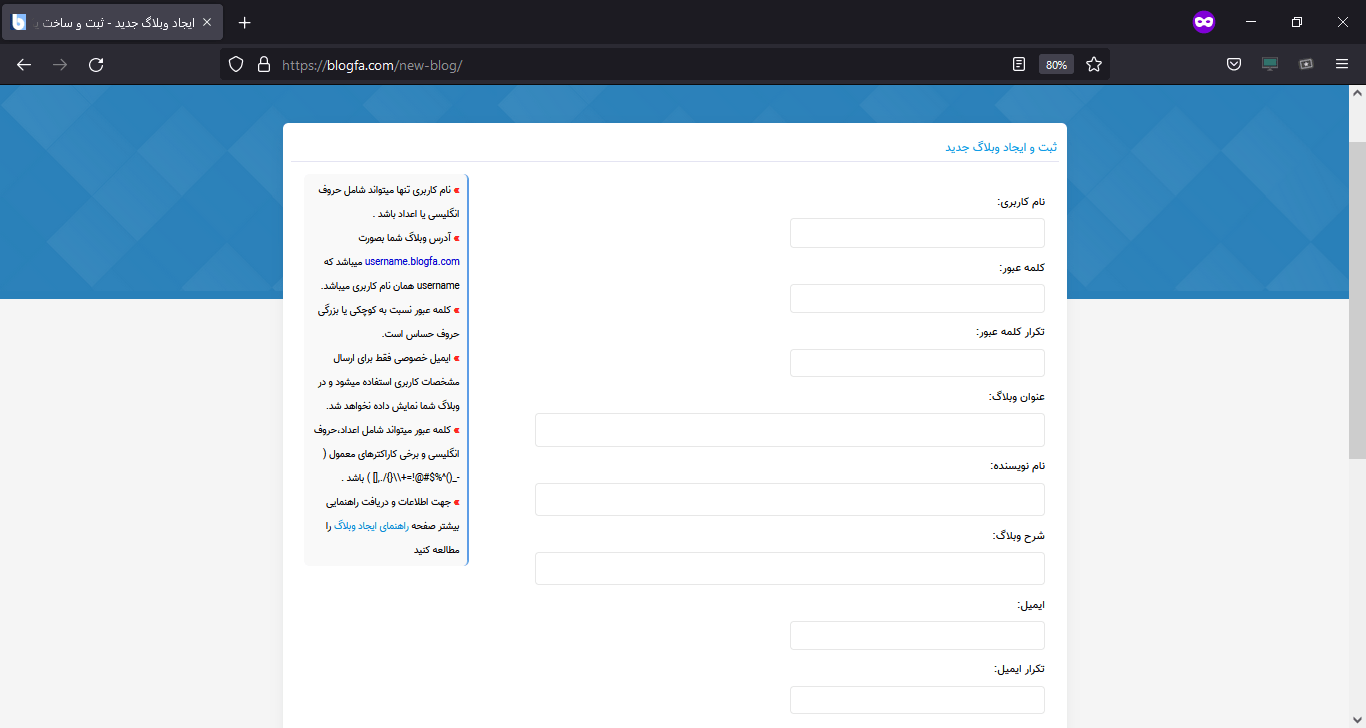Viewport: 1366px width, 728px height.
Task: Open the tracking protection shield icon
Action: coord(236,64)
